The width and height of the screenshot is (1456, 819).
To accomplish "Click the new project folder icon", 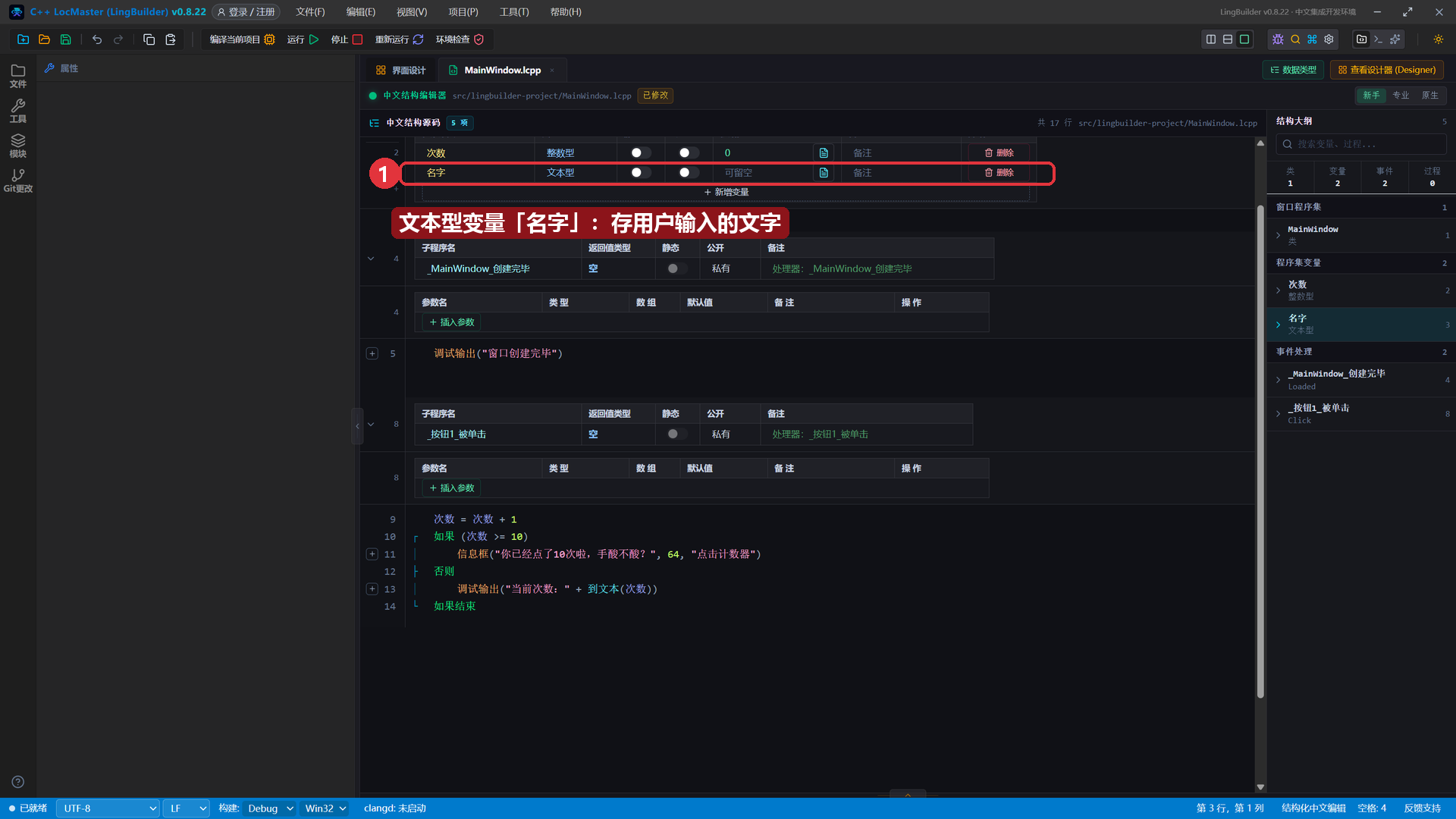I will [x=23, y=39].
